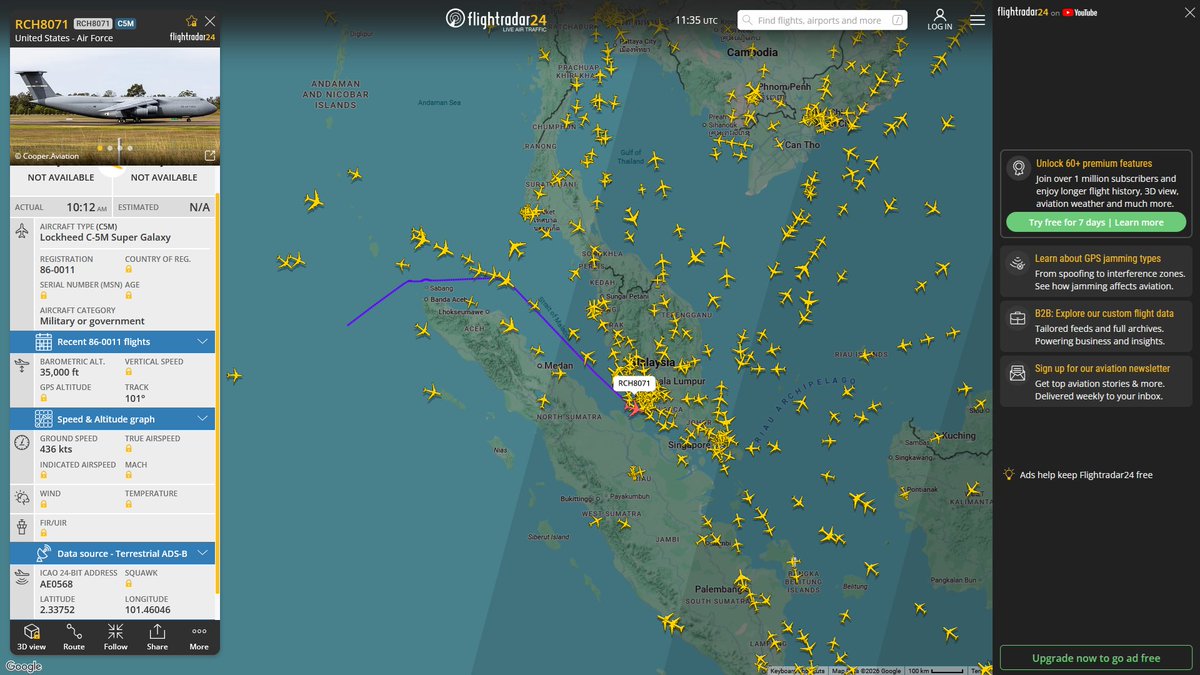
Task: Click the weather icon beside Wind
Action: 22,497
